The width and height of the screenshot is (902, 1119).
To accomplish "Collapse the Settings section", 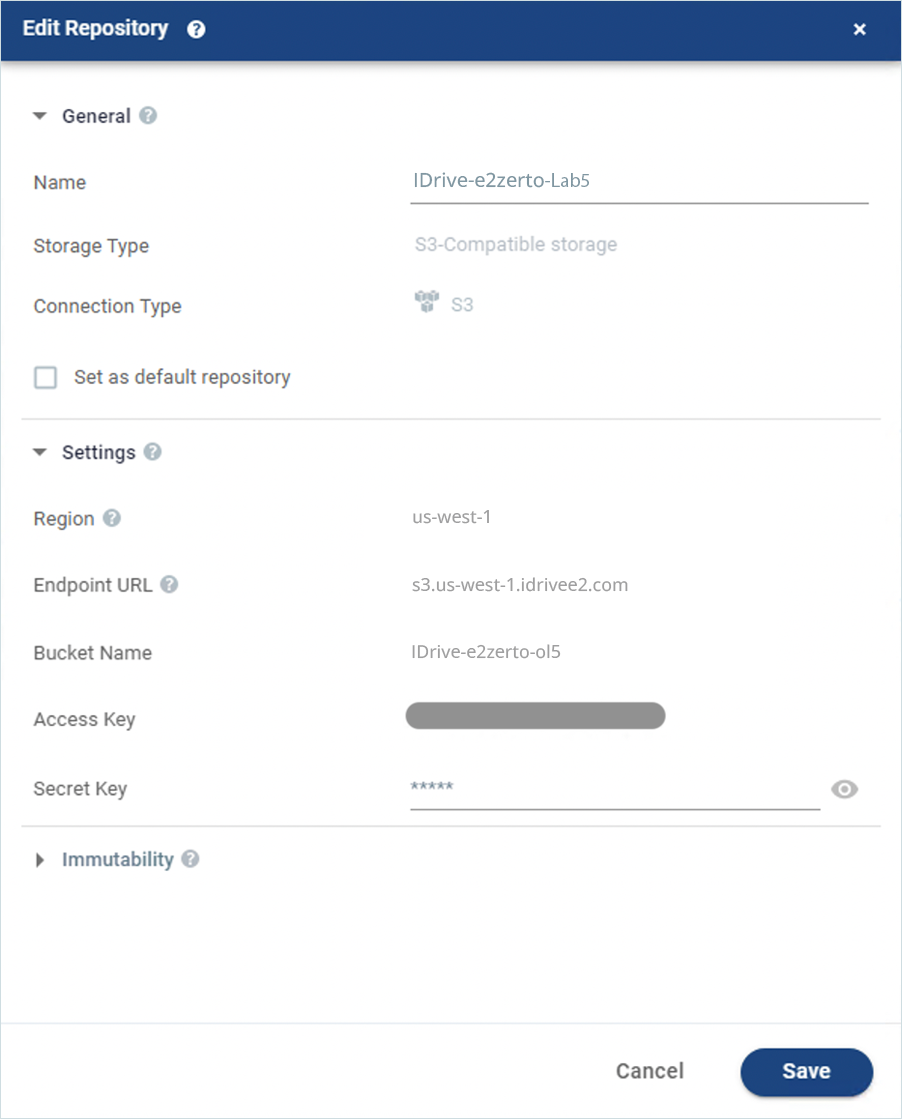I will 40,452.
